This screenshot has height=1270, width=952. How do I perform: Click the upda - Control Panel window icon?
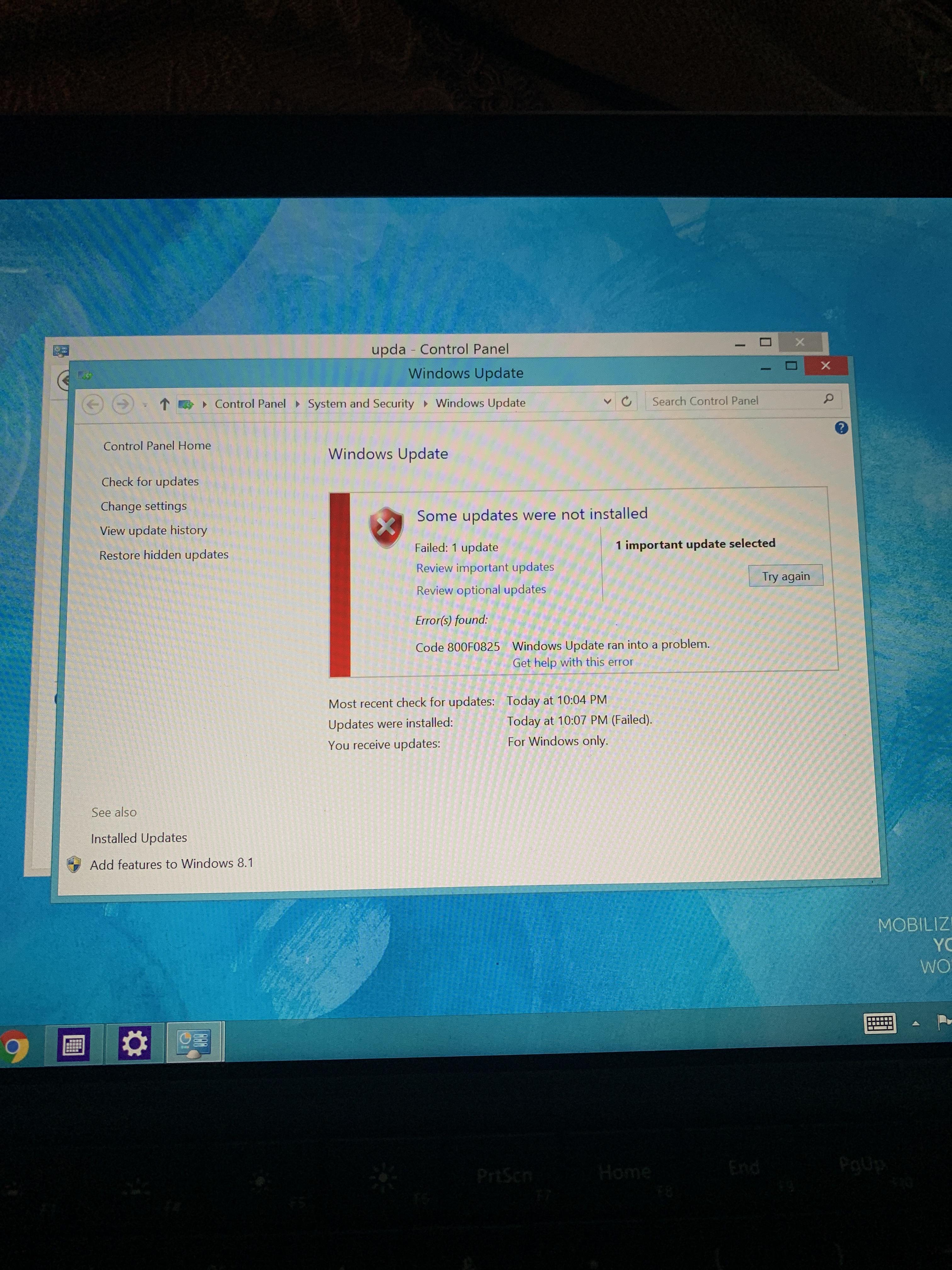(x=61, y=350)
